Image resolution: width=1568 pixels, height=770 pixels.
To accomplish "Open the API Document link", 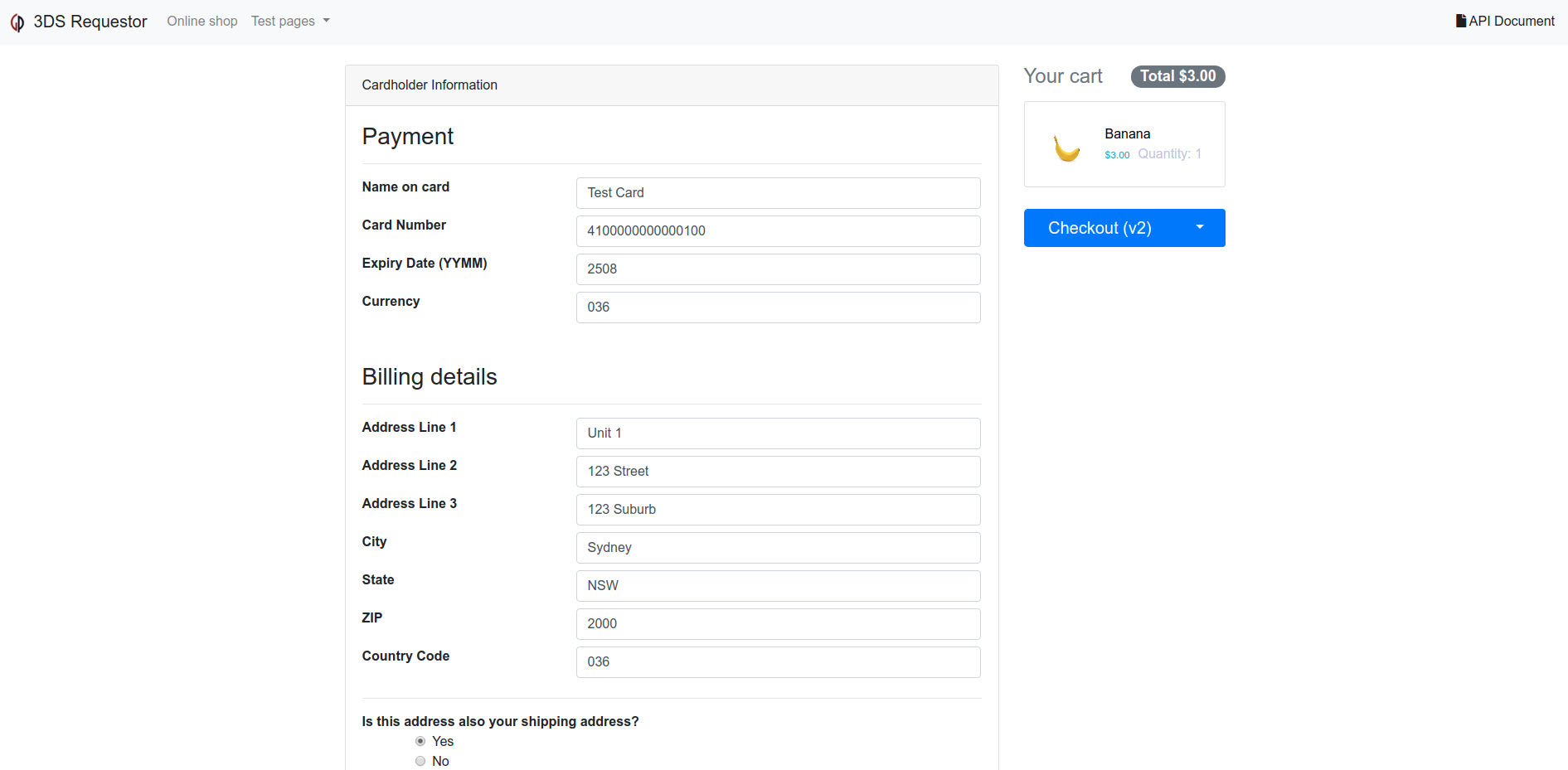I will coord(1511,21).
